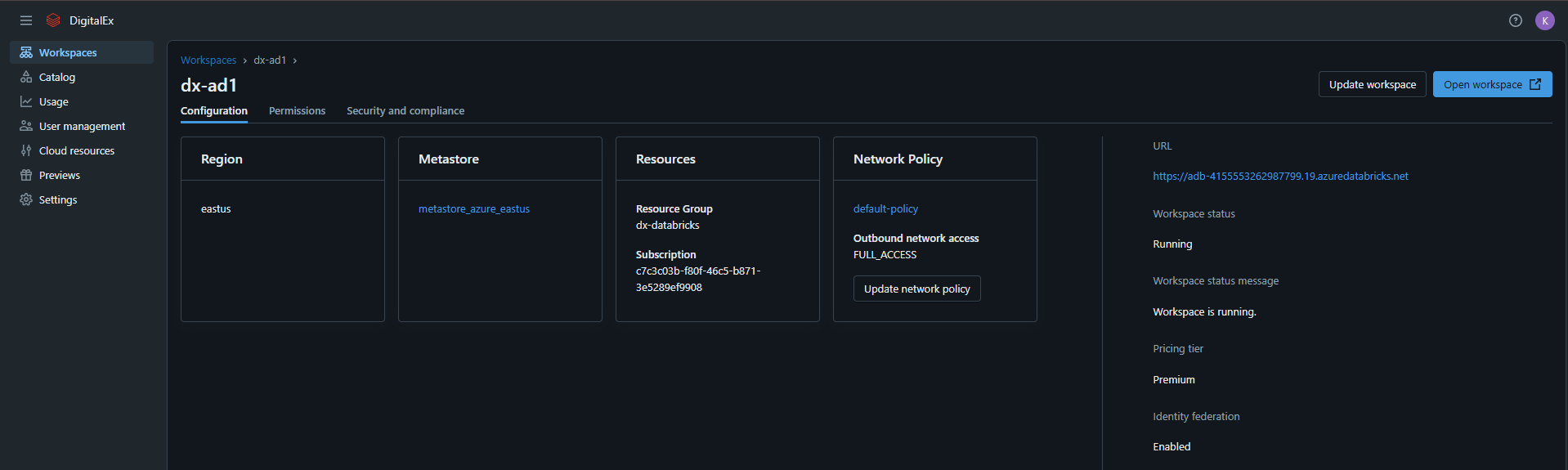Click the Databricks logo icon

(53, 20)
